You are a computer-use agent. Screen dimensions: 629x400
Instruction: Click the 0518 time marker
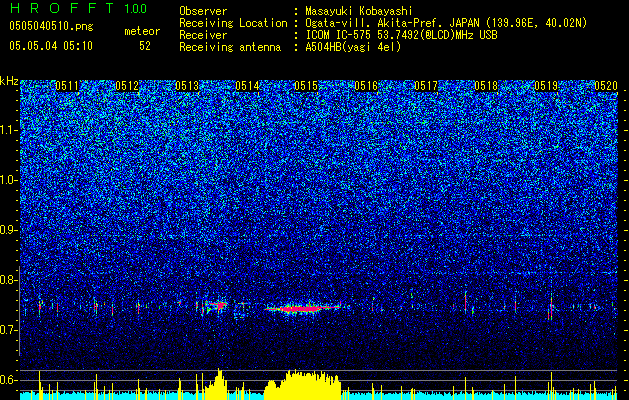pyautogui.click(x=486, y=86)
